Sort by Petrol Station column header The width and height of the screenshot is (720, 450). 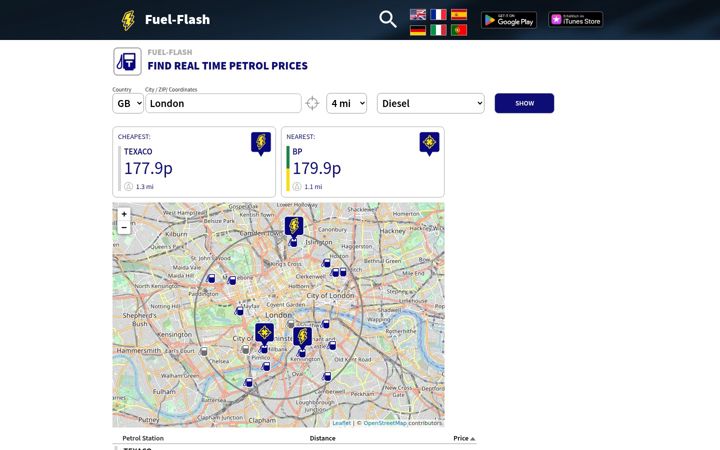point(143,438)
